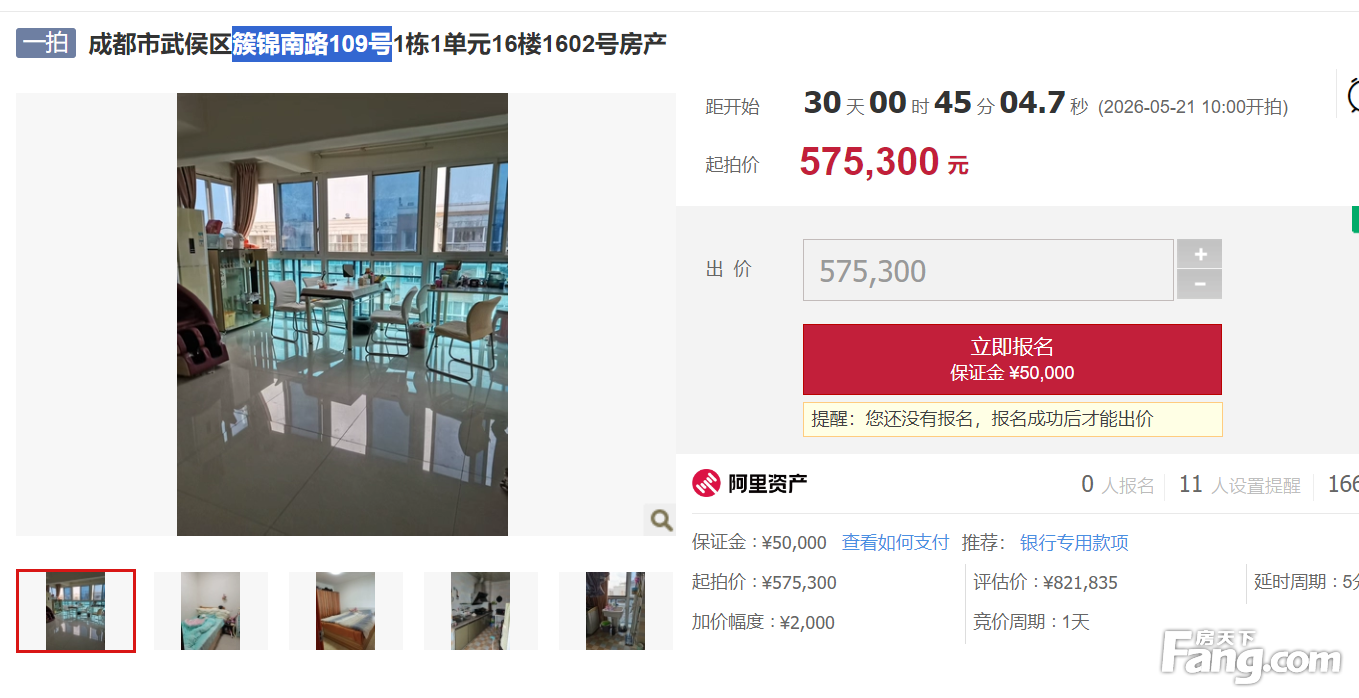Click the 11 人设置提醒 counter
This screenshot has height=698, width=1359.
pyautogui.click(x=1240, y=485)
